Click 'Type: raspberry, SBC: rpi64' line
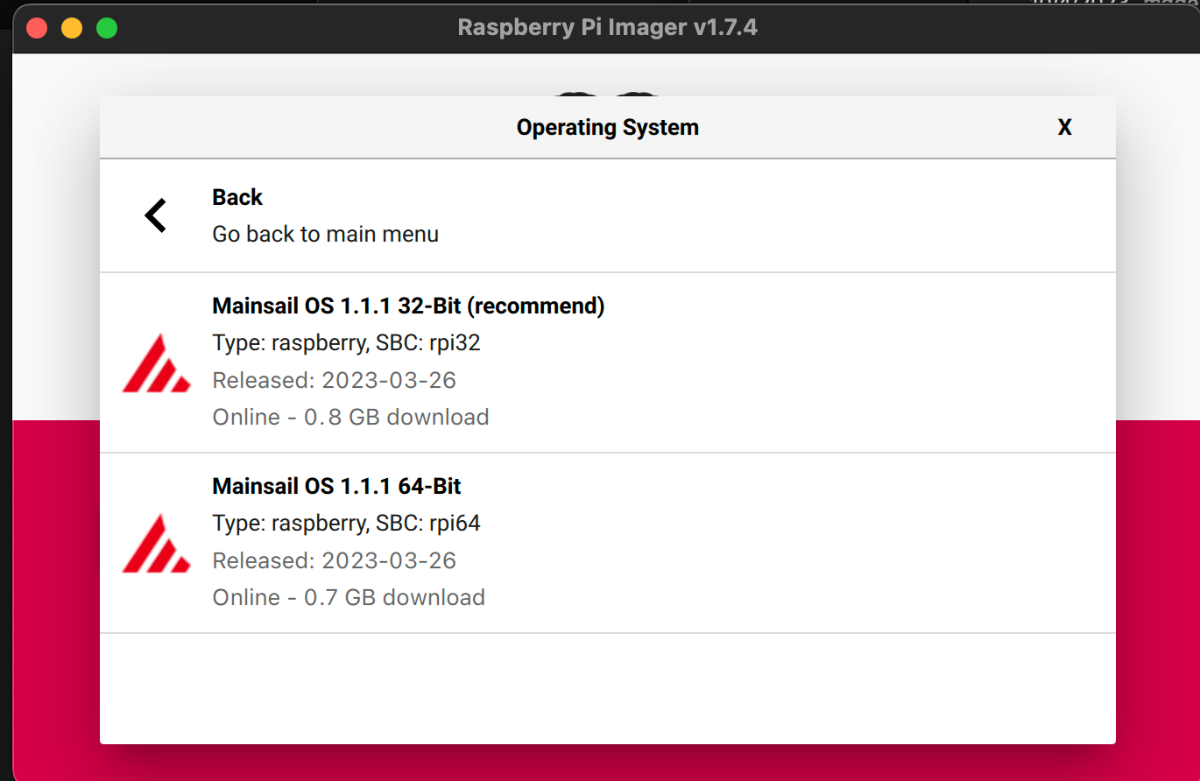 [x=346, y=523]
